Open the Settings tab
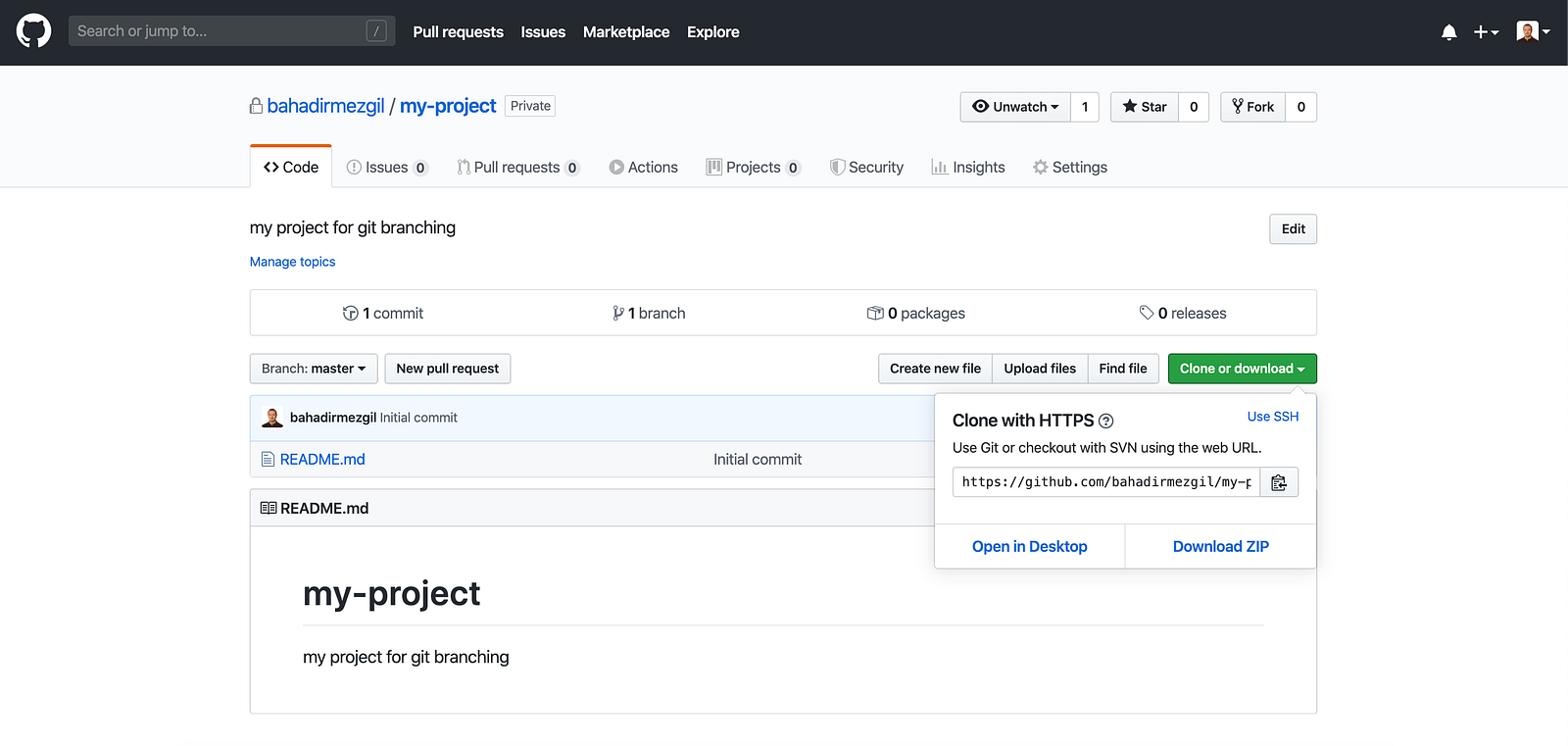Screen dimensions: 1568x746 [1070, 168]
